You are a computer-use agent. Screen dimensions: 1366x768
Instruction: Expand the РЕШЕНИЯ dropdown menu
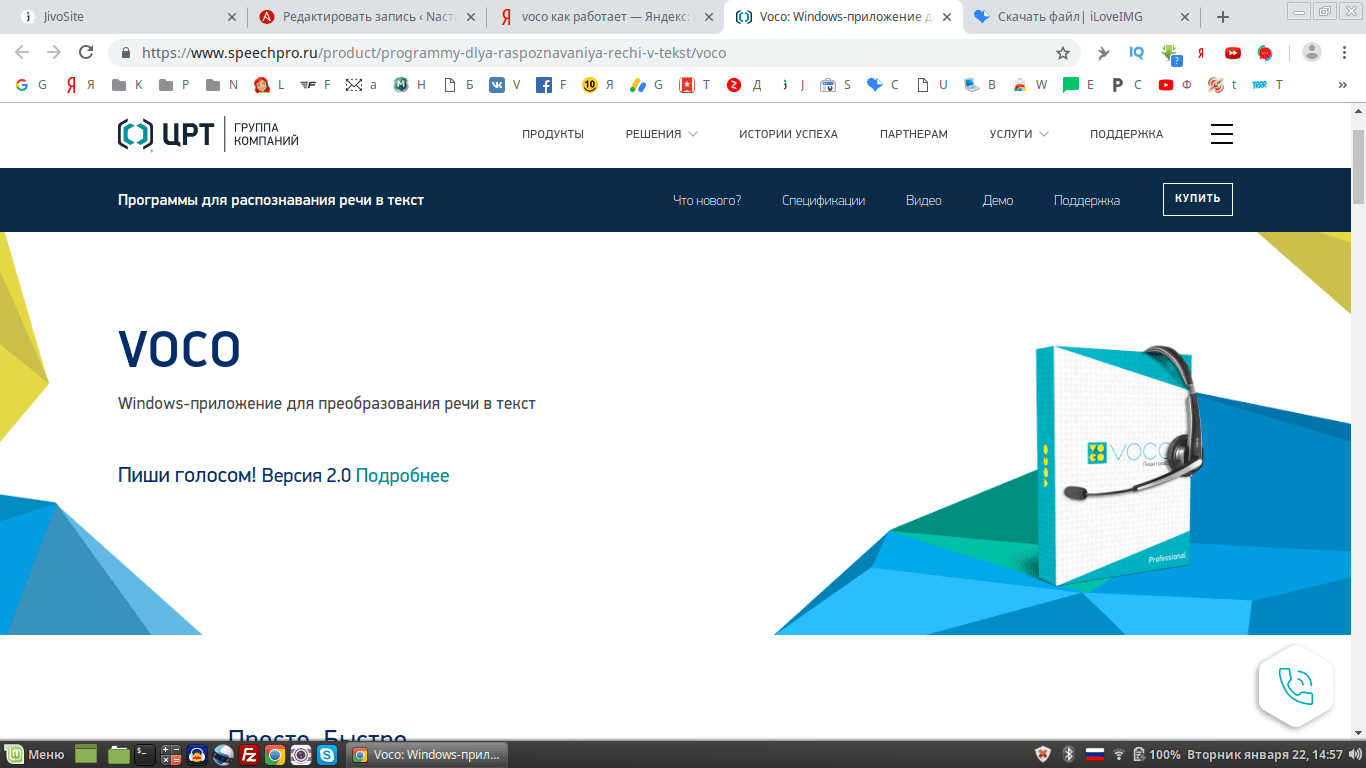point(661,134)
